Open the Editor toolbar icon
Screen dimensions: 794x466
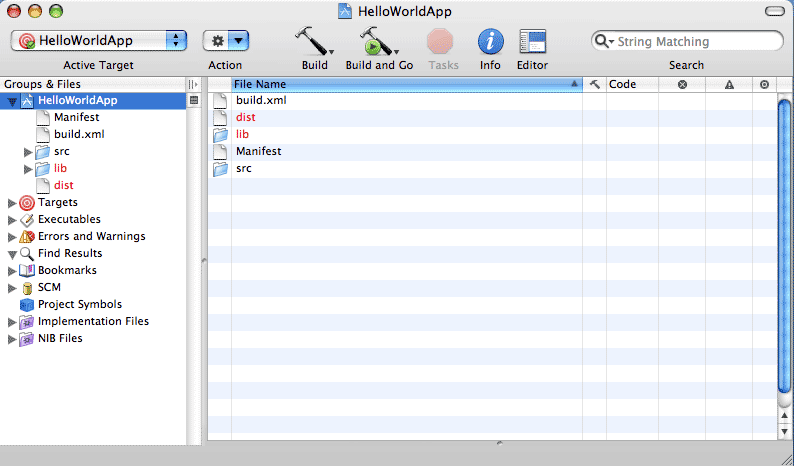click(532, 42)
